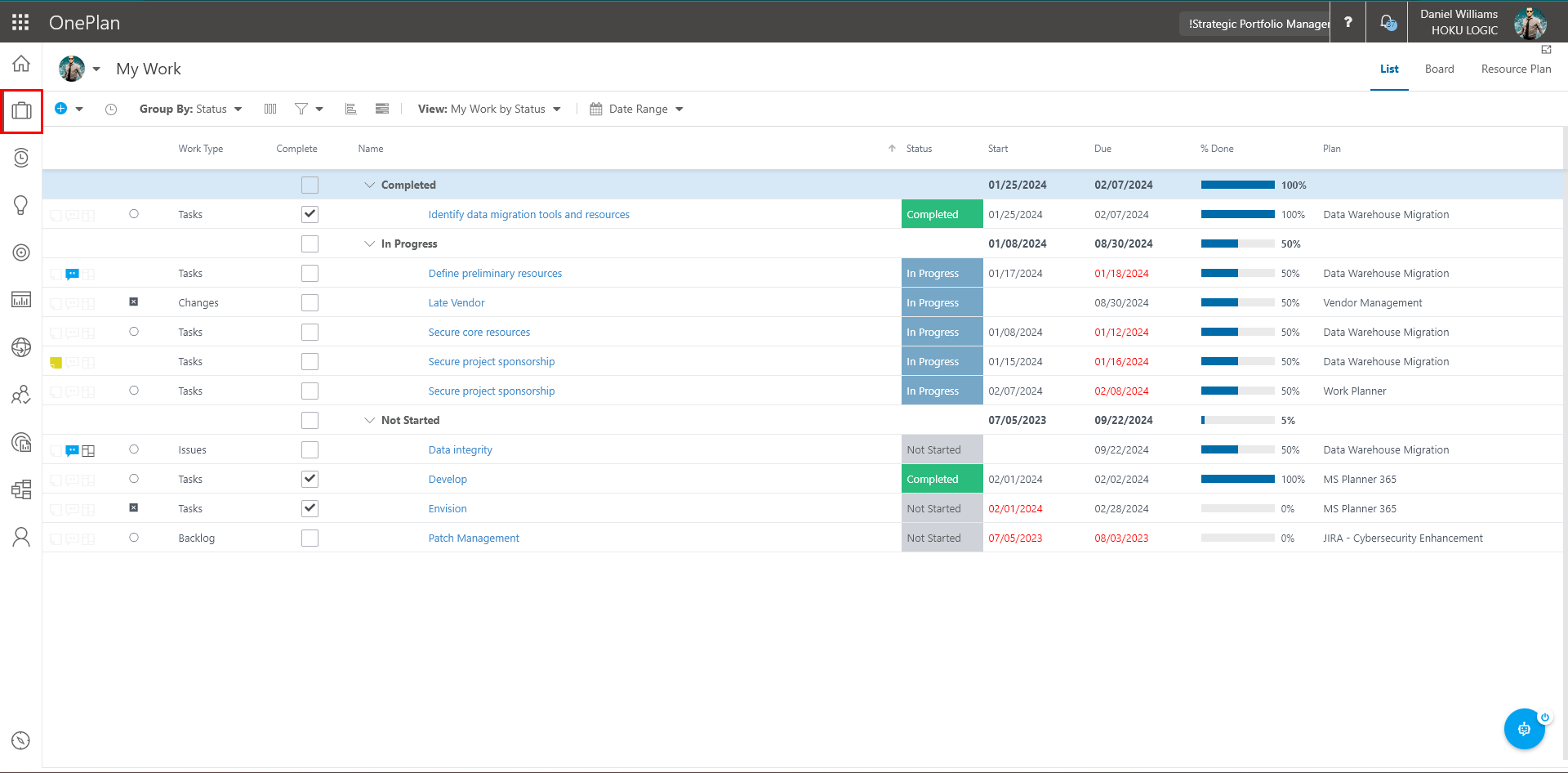1568x773 pixels.
Task: Click the filter funnel icon
Action: coord(301,109)
